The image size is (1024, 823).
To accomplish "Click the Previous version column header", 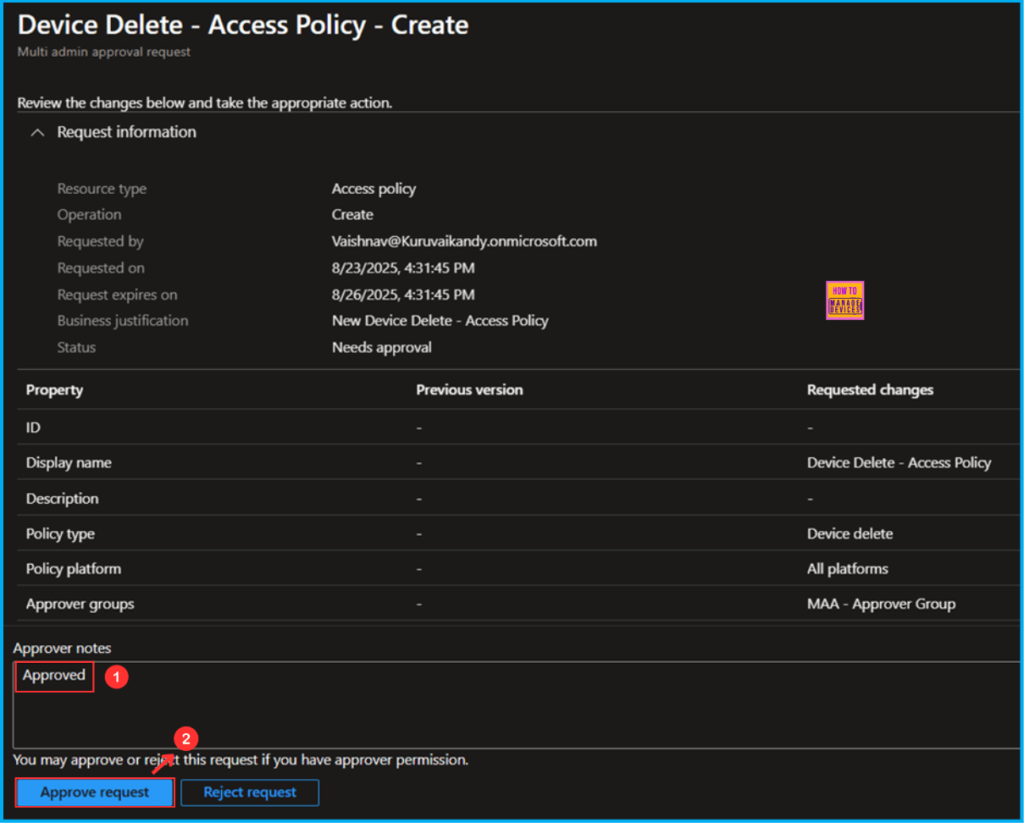I will (469, 389).
